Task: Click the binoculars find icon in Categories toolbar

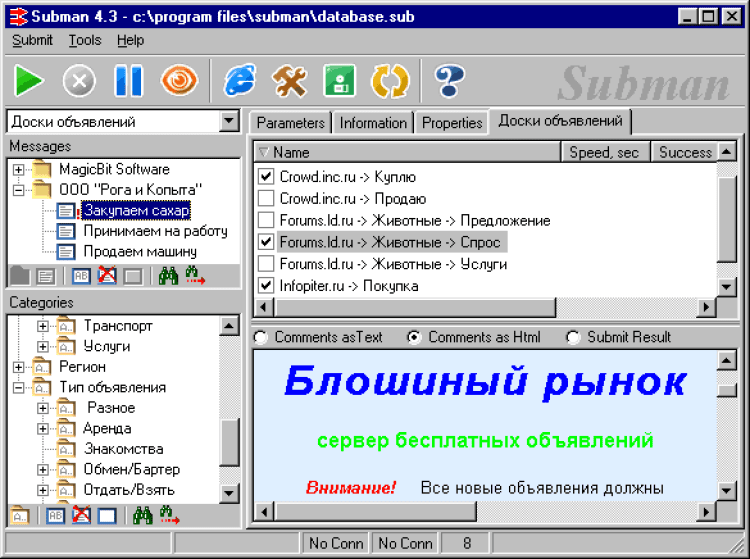Action: click(x=143, y=515)
